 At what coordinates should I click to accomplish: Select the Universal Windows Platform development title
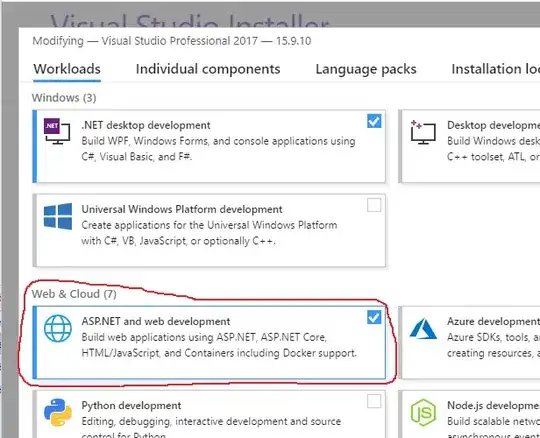(182, 209)
